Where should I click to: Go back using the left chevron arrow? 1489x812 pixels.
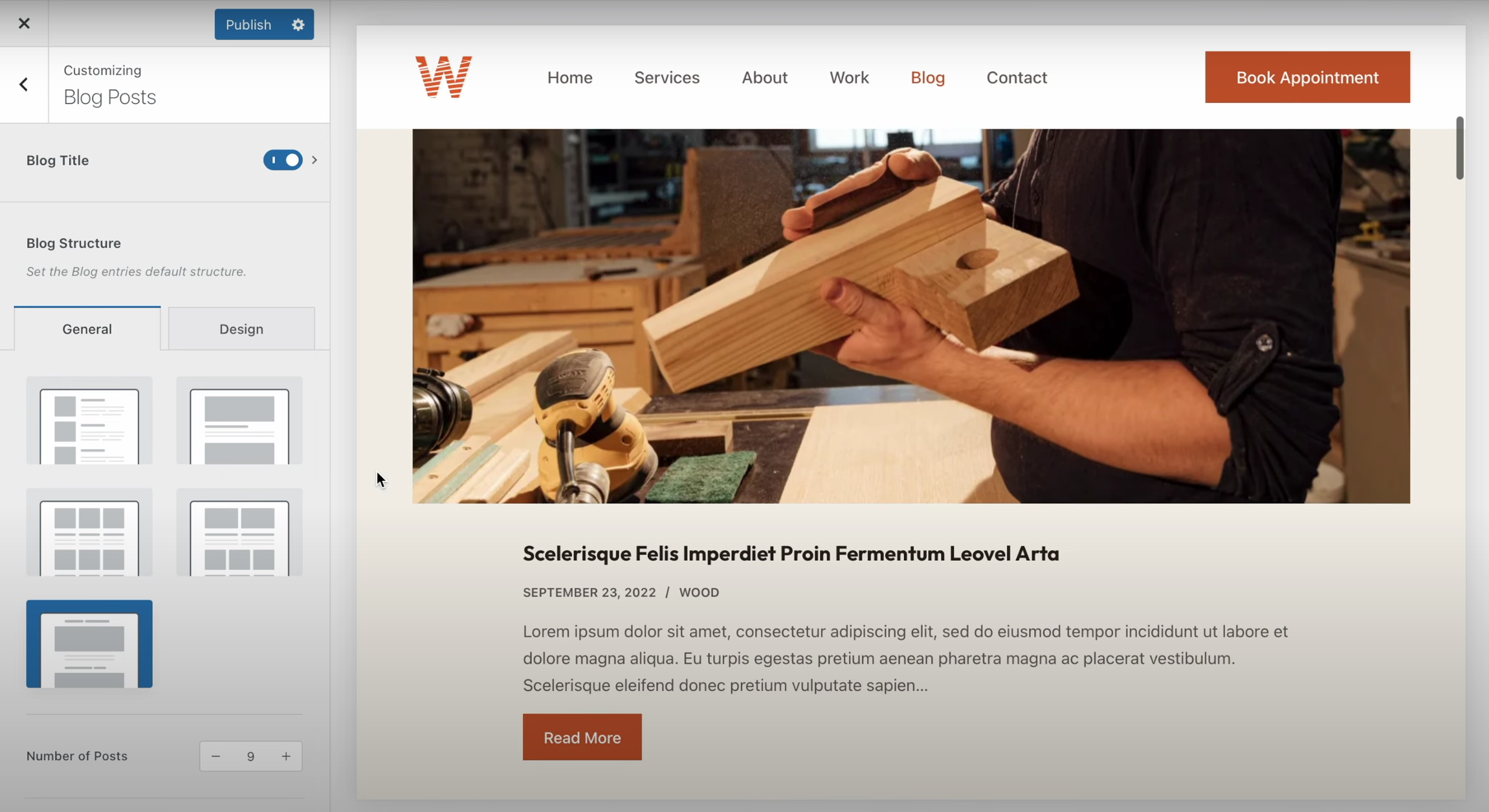pos(24,84)
